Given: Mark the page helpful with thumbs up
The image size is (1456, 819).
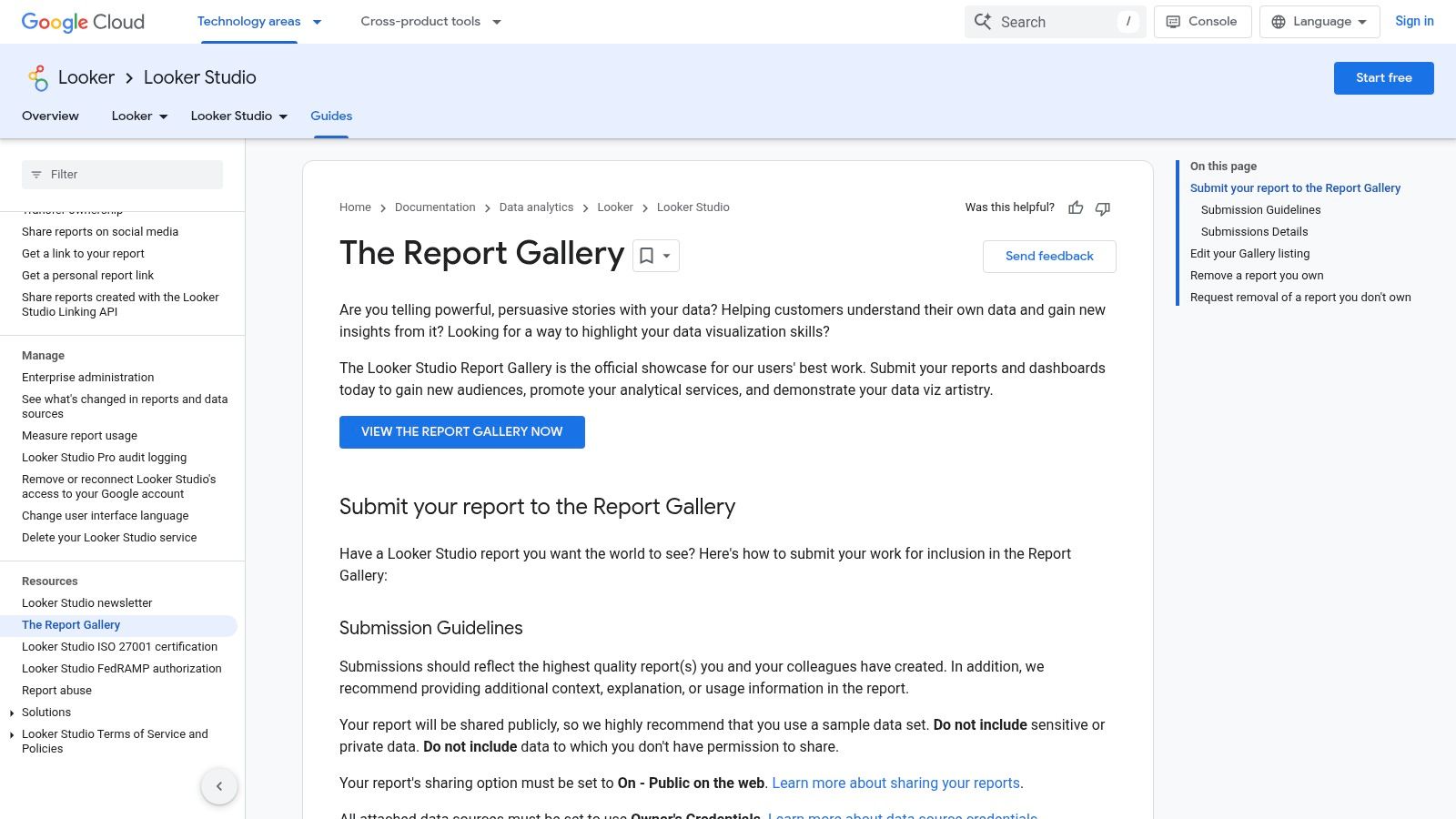Looking at the screenshot, I should [1076, 208].
